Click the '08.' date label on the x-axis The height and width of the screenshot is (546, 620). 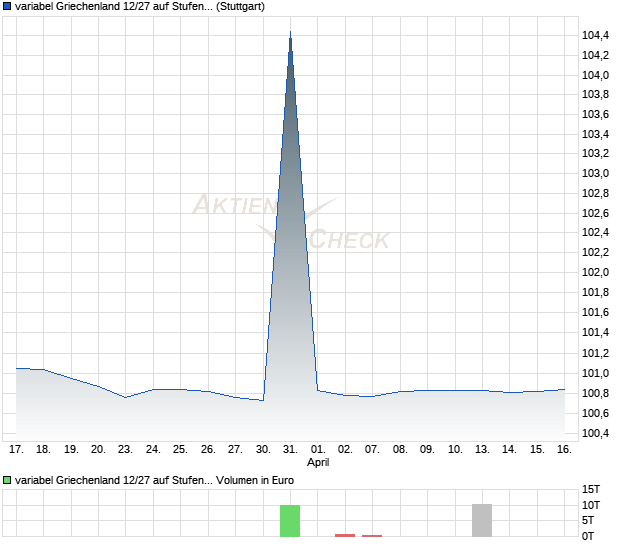(400, 450)
